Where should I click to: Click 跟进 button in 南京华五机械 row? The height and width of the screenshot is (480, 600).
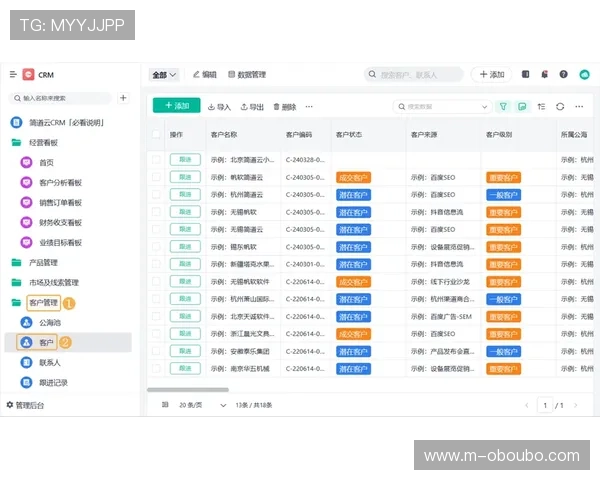point(185,368)
